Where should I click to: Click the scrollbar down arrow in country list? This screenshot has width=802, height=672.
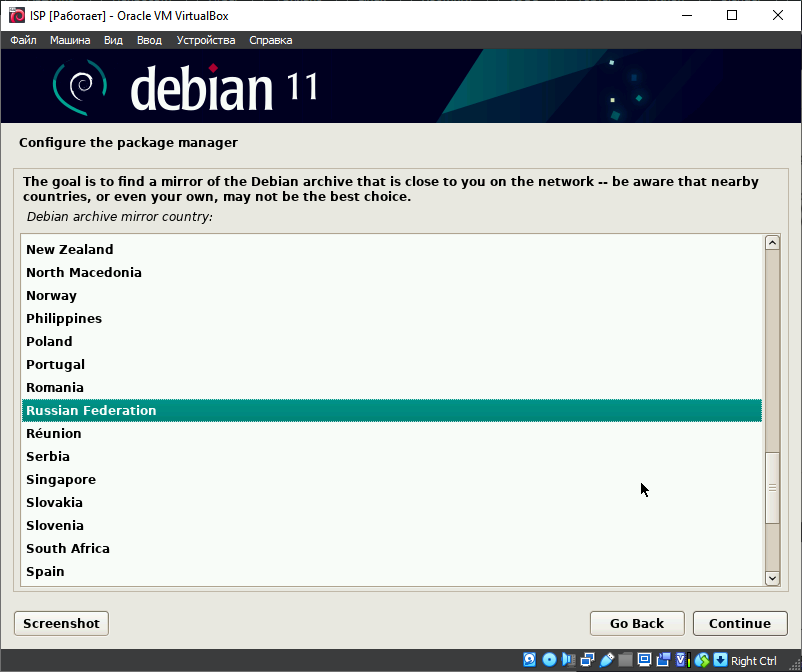pos(772,578)
